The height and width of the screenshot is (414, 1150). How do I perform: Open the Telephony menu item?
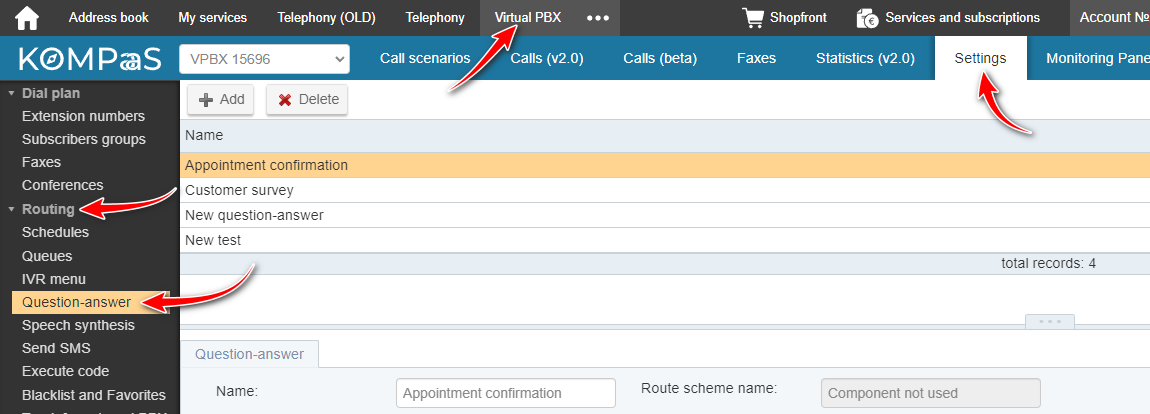click(435, 18)
